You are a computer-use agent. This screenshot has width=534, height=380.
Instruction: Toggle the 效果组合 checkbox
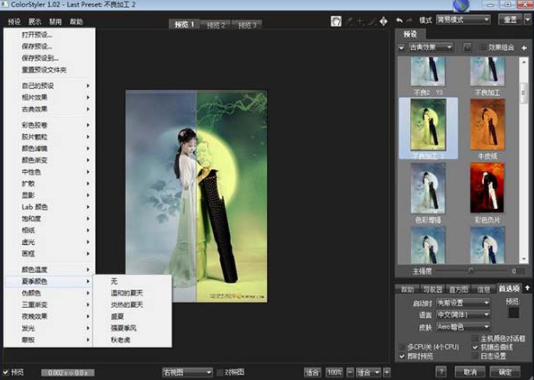[x=482, y=48]
